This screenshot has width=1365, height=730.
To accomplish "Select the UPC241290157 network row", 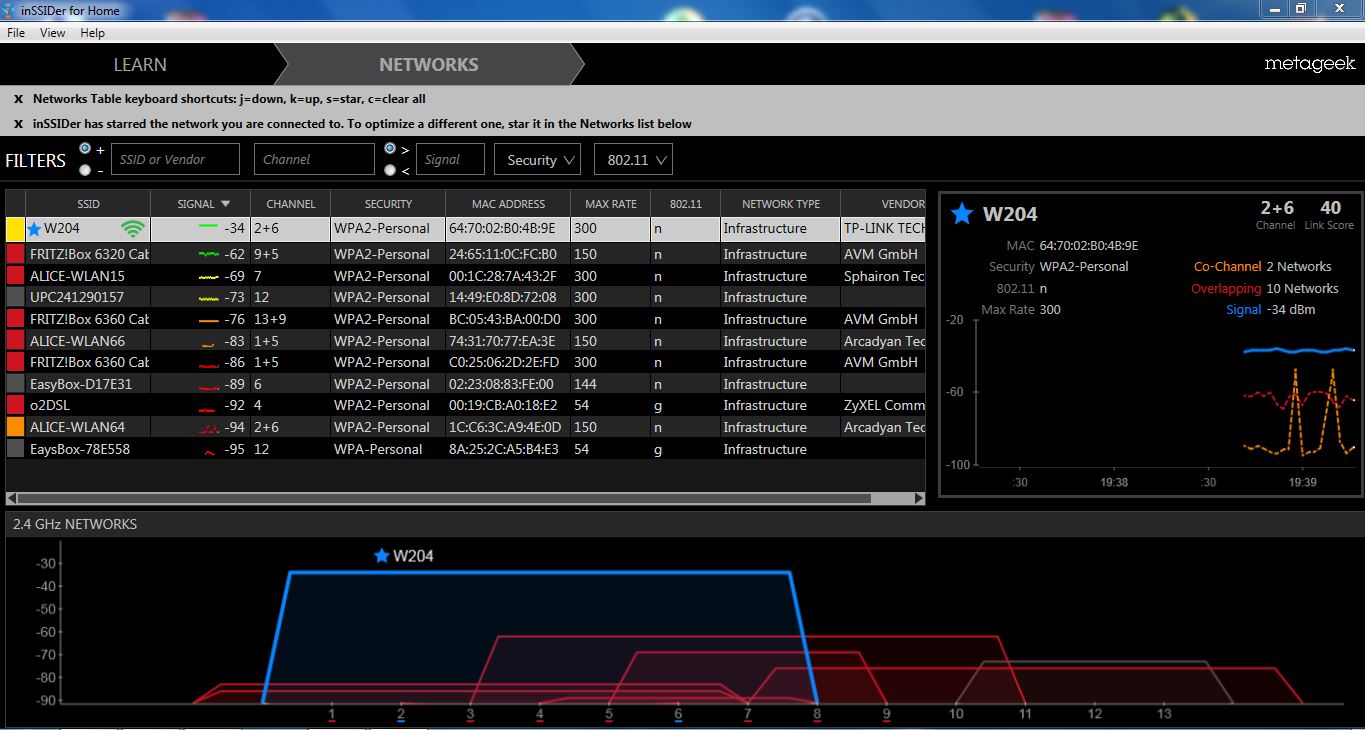I will tap(466, 297).
